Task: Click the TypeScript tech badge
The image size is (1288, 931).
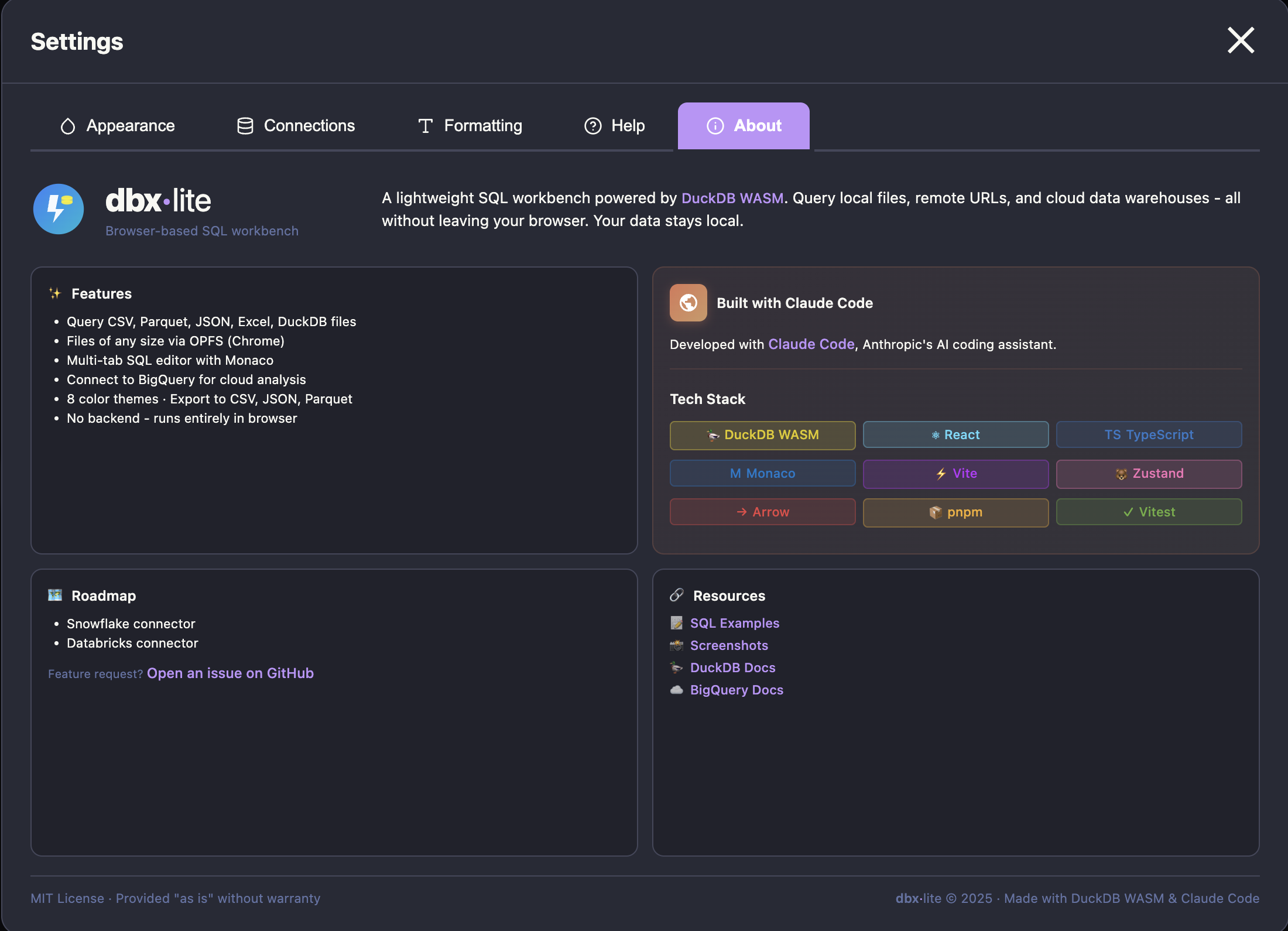Action: coord(1149,435)
